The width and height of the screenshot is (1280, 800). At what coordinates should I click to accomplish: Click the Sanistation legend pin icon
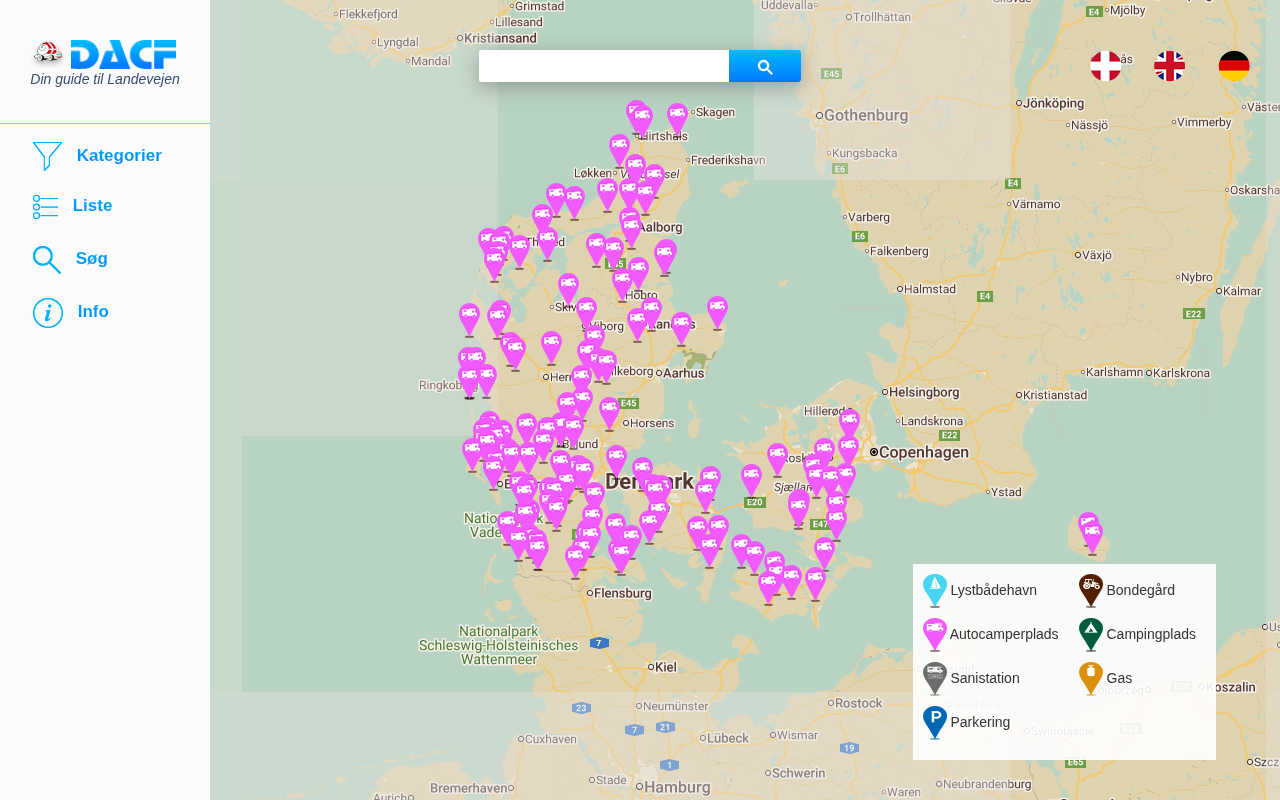pyautogui.click(x=935, y=679)
